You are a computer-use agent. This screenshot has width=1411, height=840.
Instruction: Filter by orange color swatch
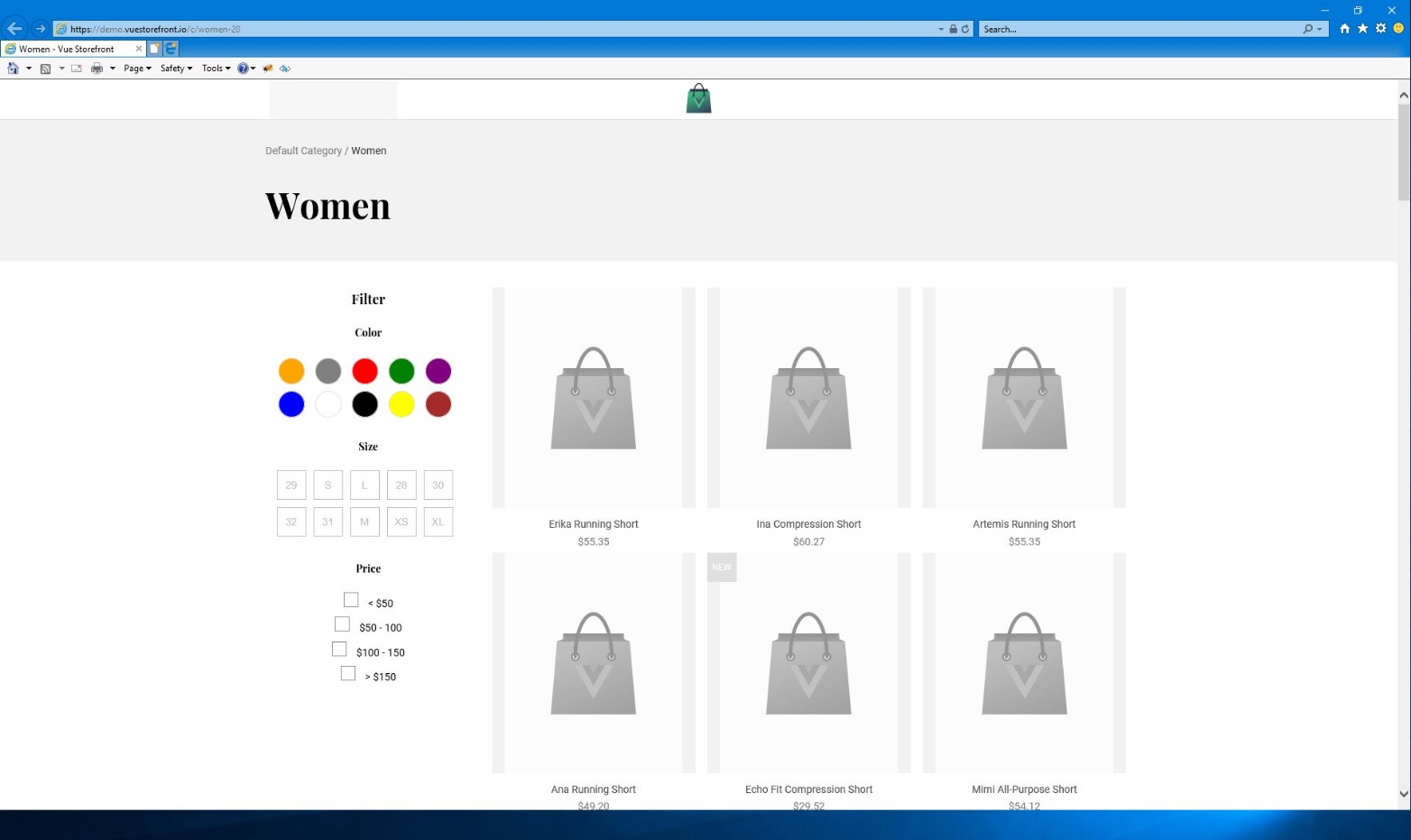(291, 371)
